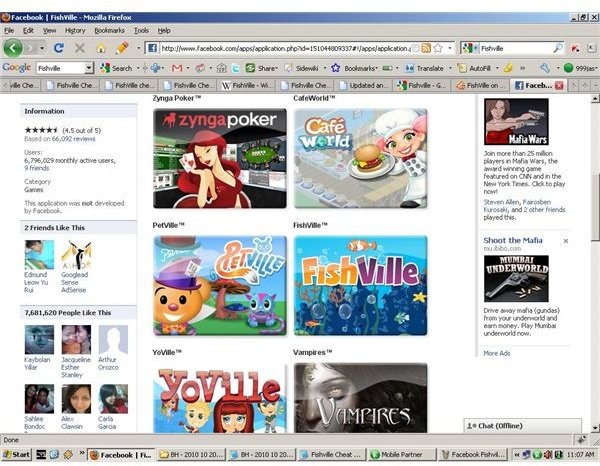Go to the Home page icon
This screenshot has height=466, width=600.
(101, 48)
